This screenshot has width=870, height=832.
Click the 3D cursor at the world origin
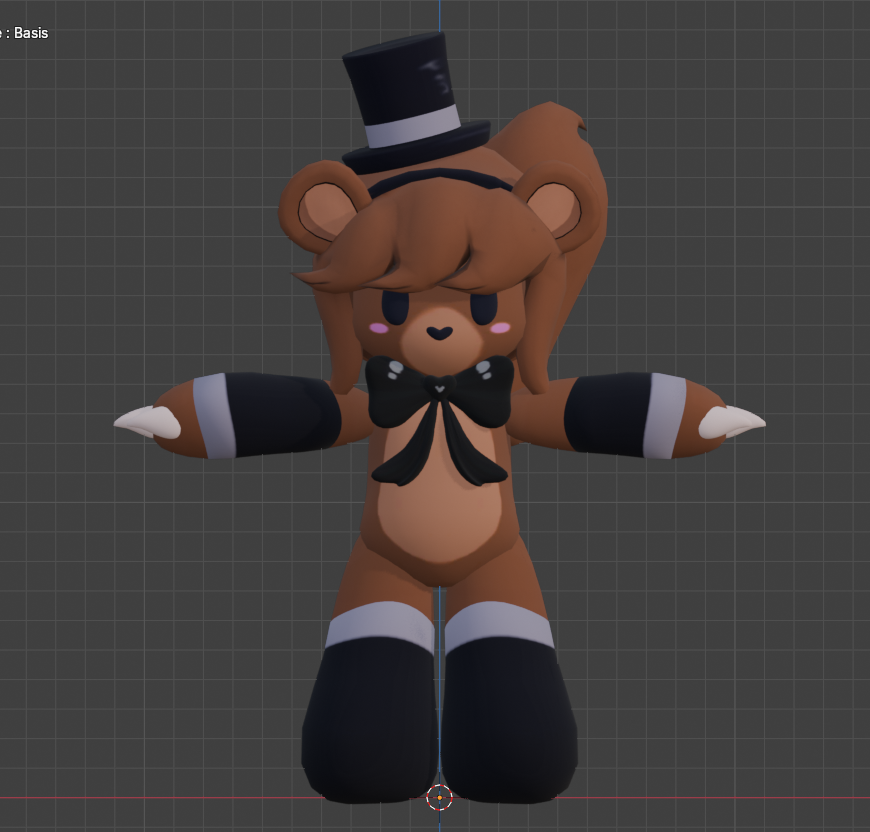click(x=439, y=798)
